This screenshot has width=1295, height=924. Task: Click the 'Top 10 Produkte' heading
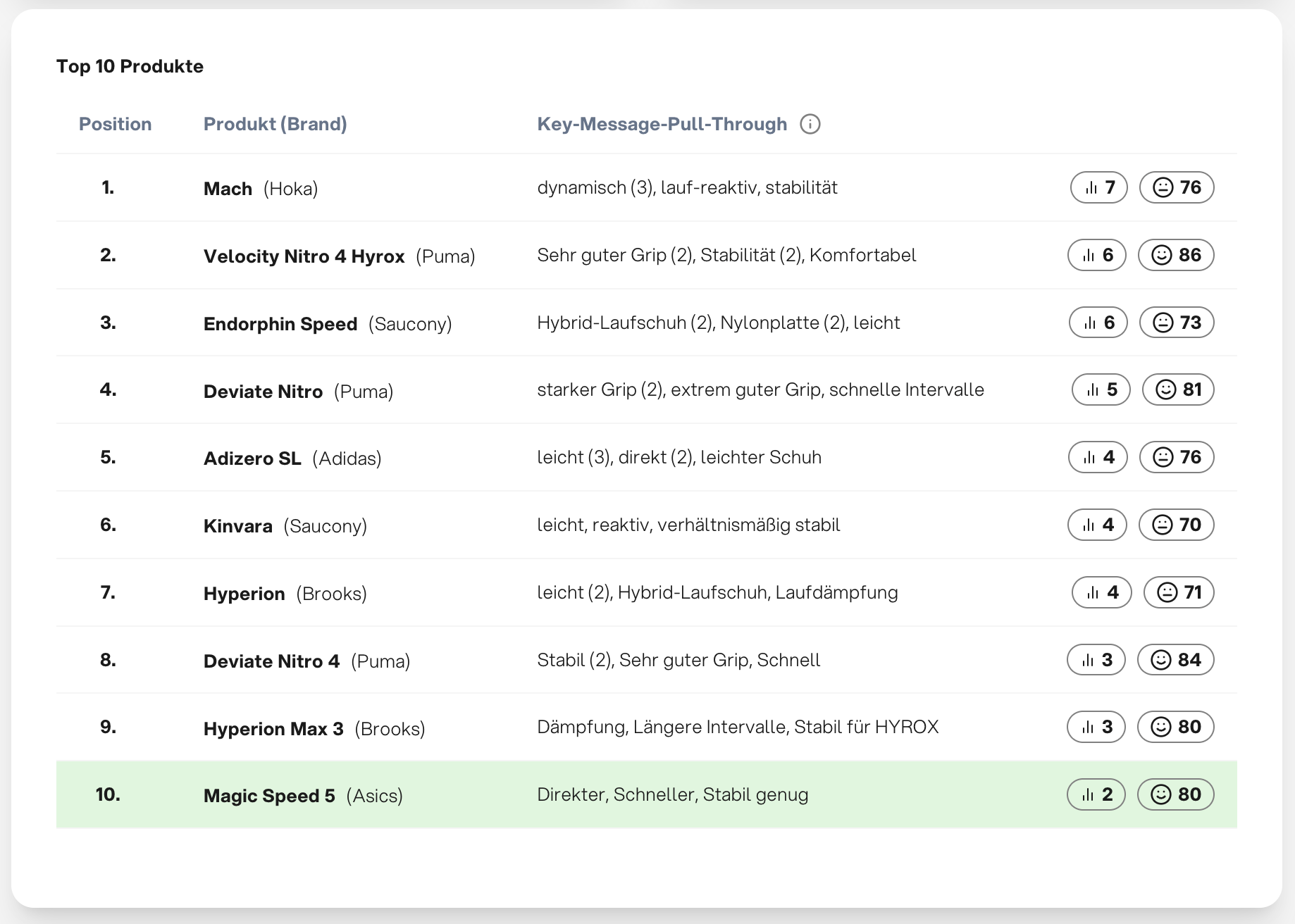pos(130,66)
